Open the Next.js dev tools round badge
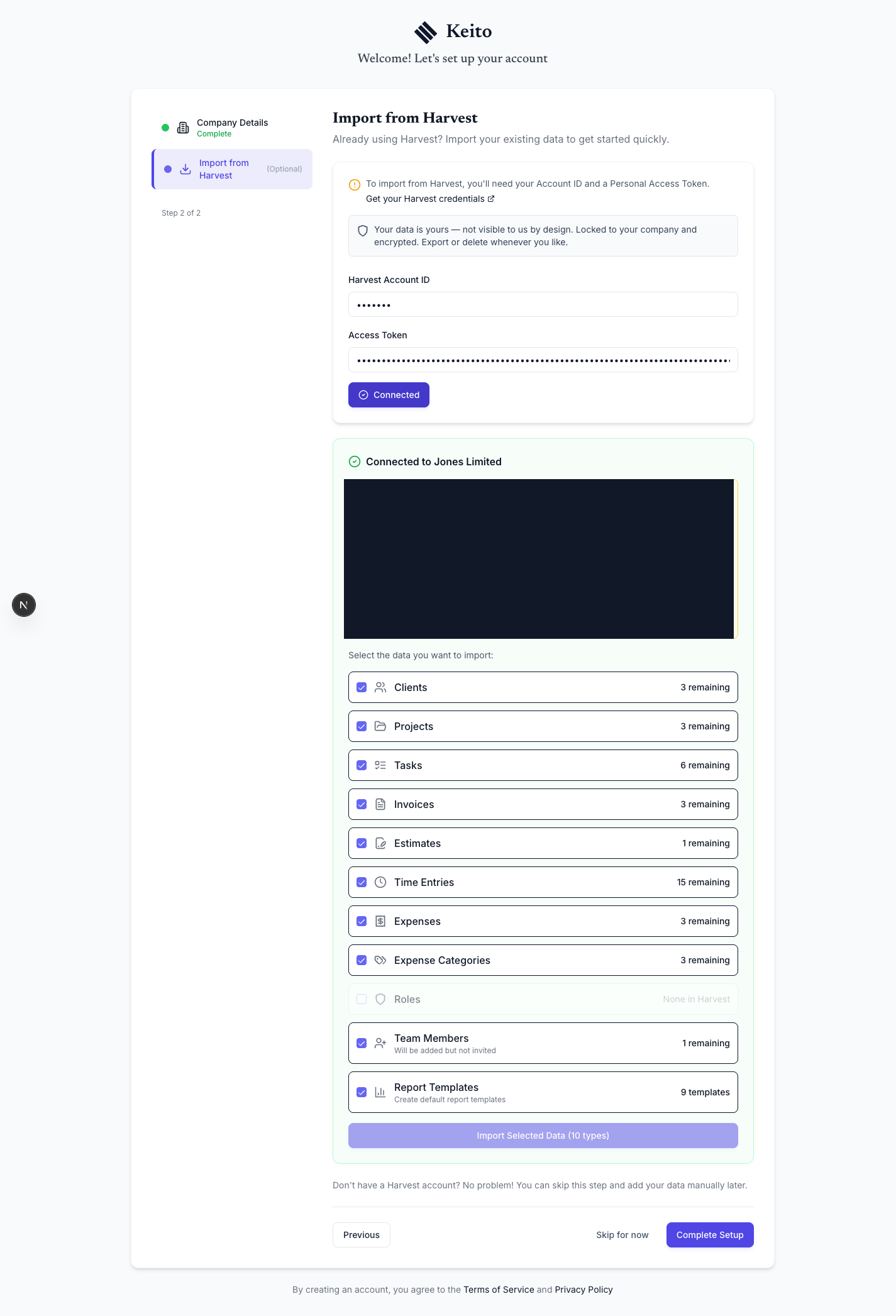 click(x=24, y=605)
